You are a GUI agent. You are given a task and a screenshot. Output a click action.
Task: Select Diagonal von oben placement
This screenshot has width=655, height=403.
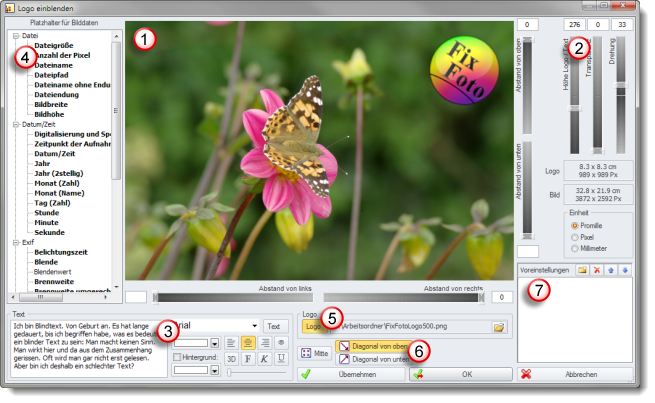(x=372, y=346)
